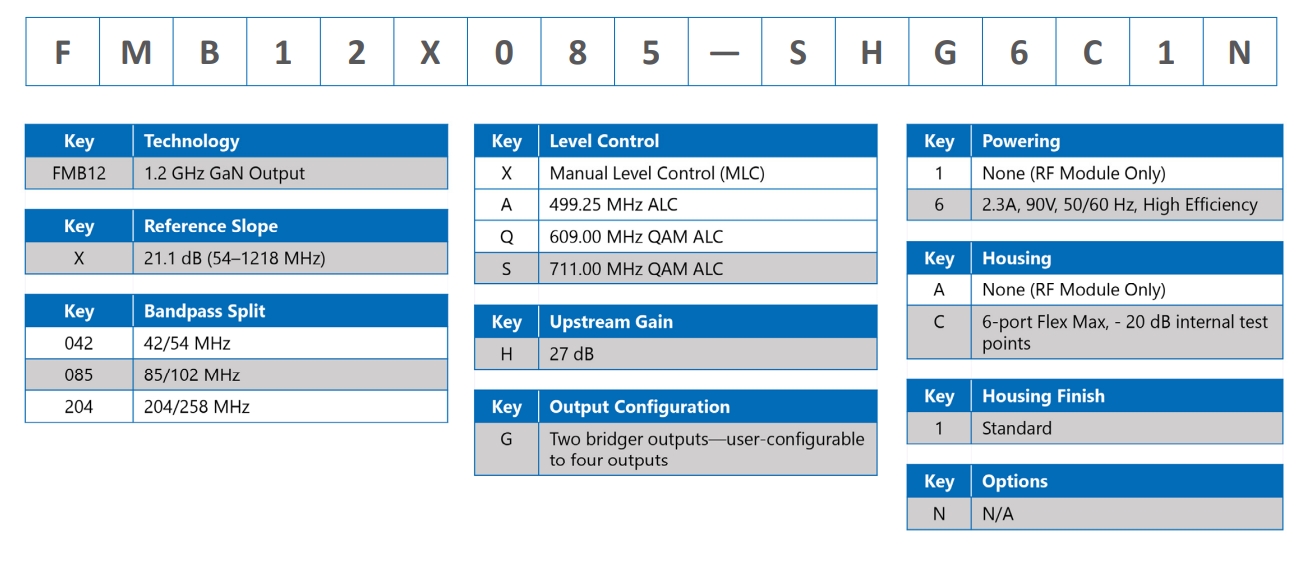Click the '204/258 MHz' cell

(290, 407)
